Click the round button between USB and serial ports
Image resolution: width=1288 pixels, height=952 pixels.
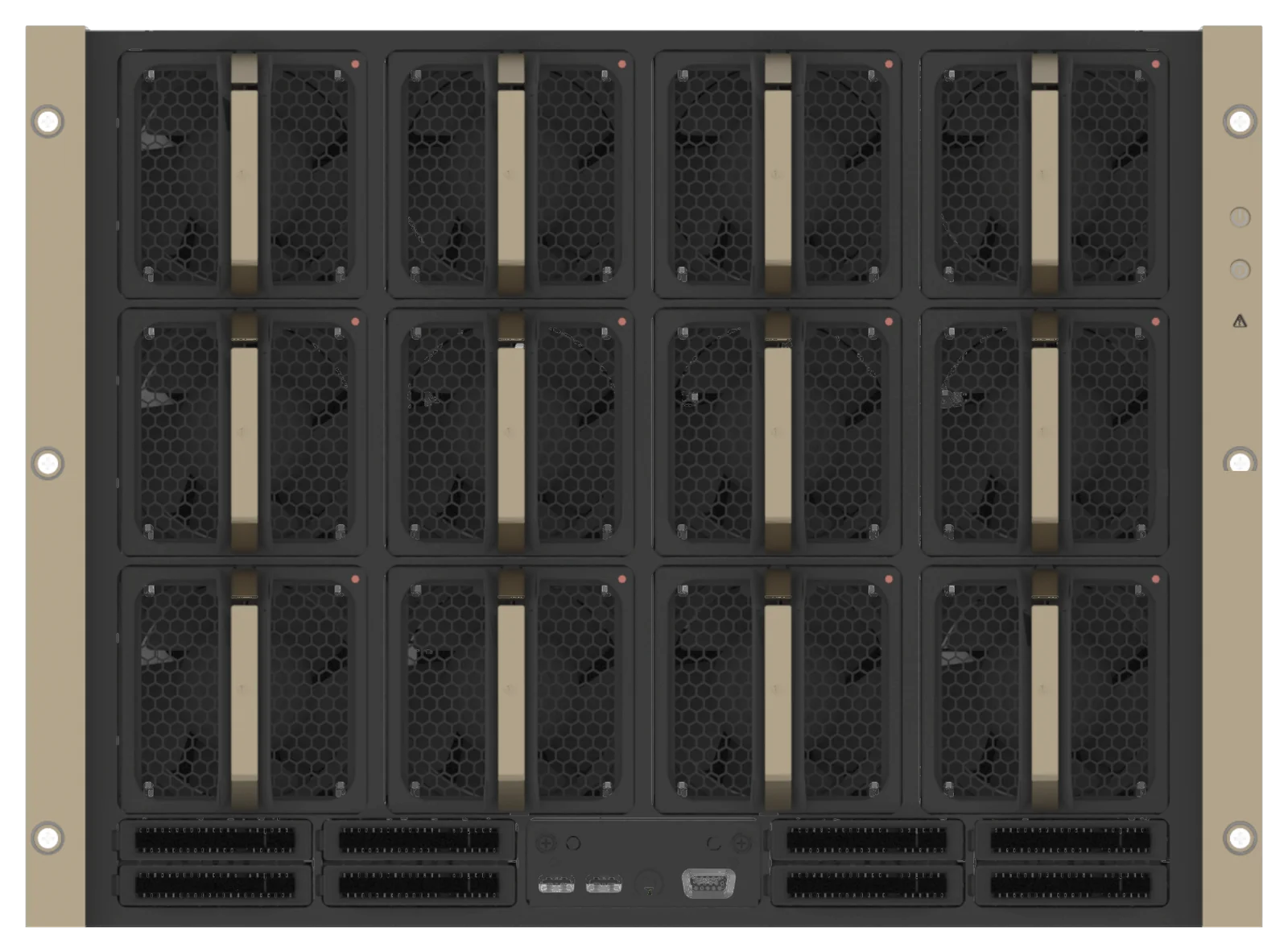(x=649, y=883)
